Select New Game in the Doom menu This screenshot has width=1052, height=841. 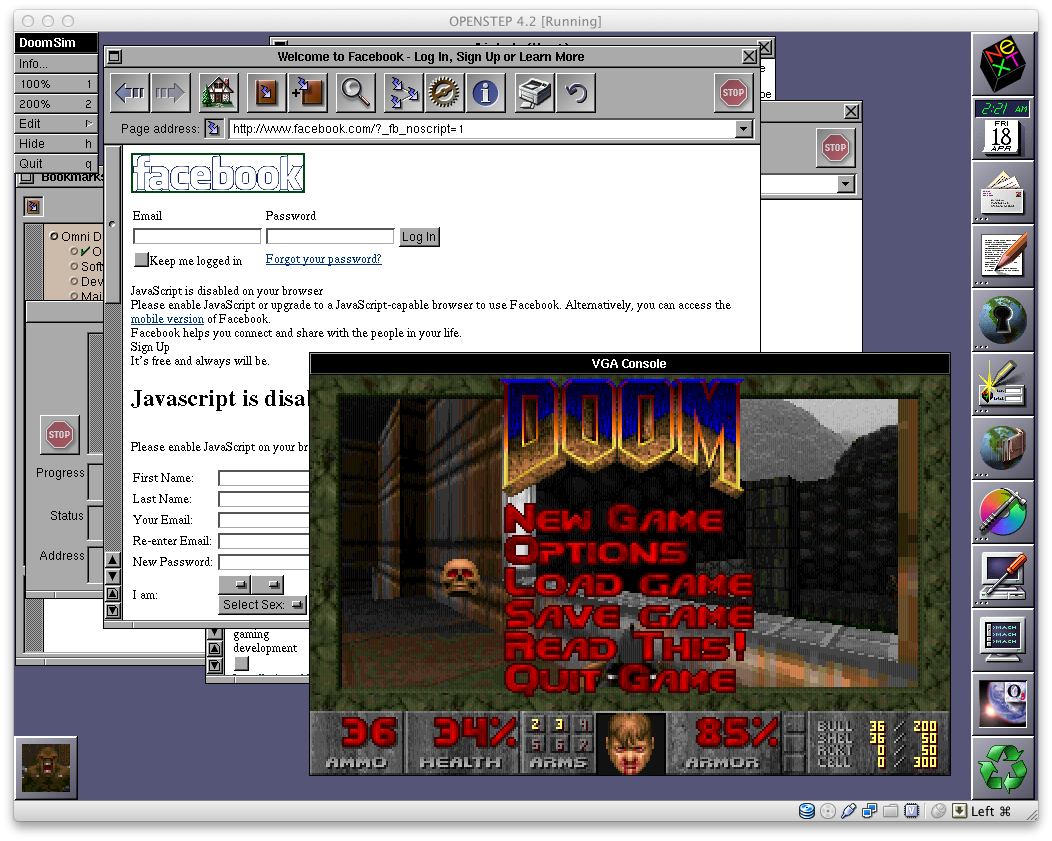click(614, 519)
